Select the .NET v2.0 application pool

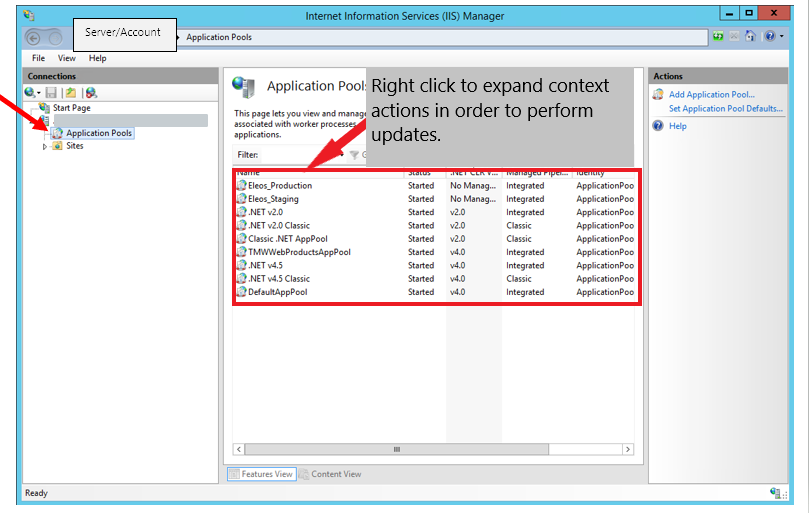click(x=435, y=212)
